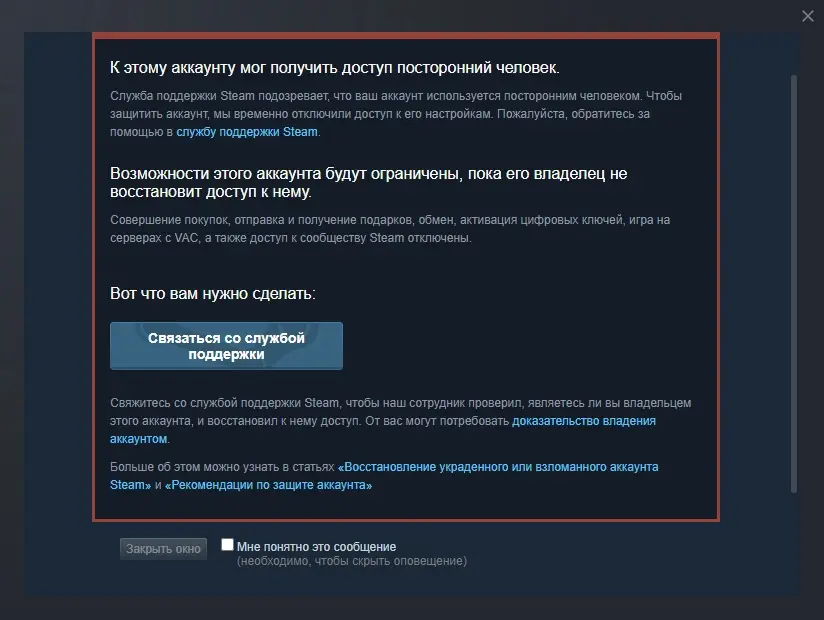Screen dimensions: 824x620
Task: Click the «Мне понятно это сообщение» label text
Action: 316,546
